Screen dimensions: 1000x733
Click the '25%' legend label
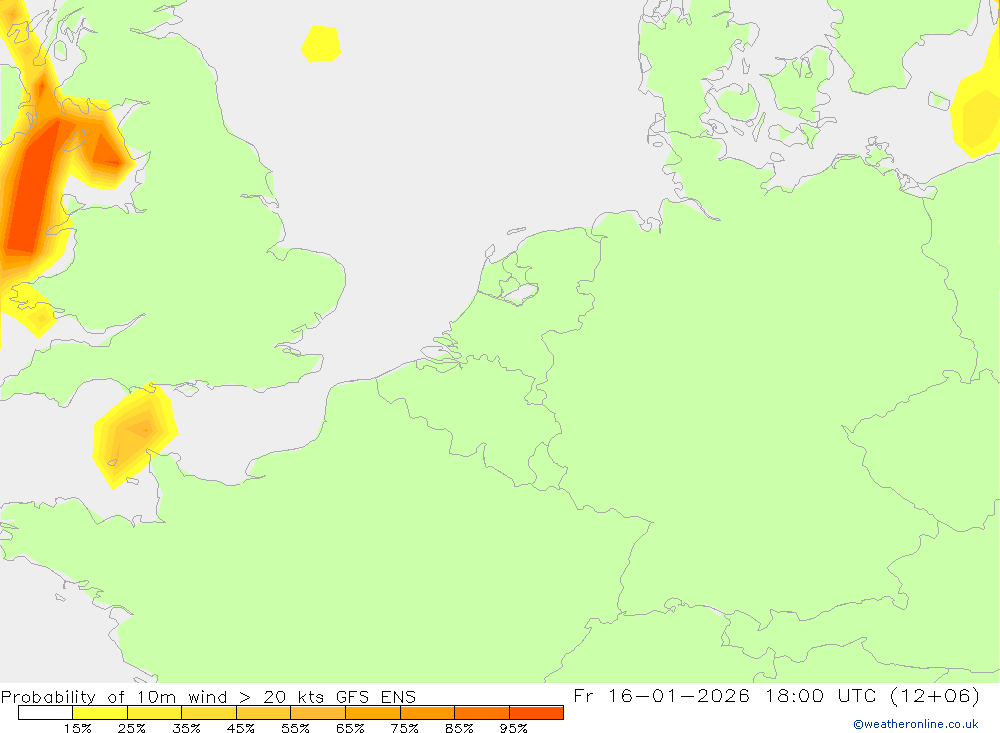[x=131, y=728]
